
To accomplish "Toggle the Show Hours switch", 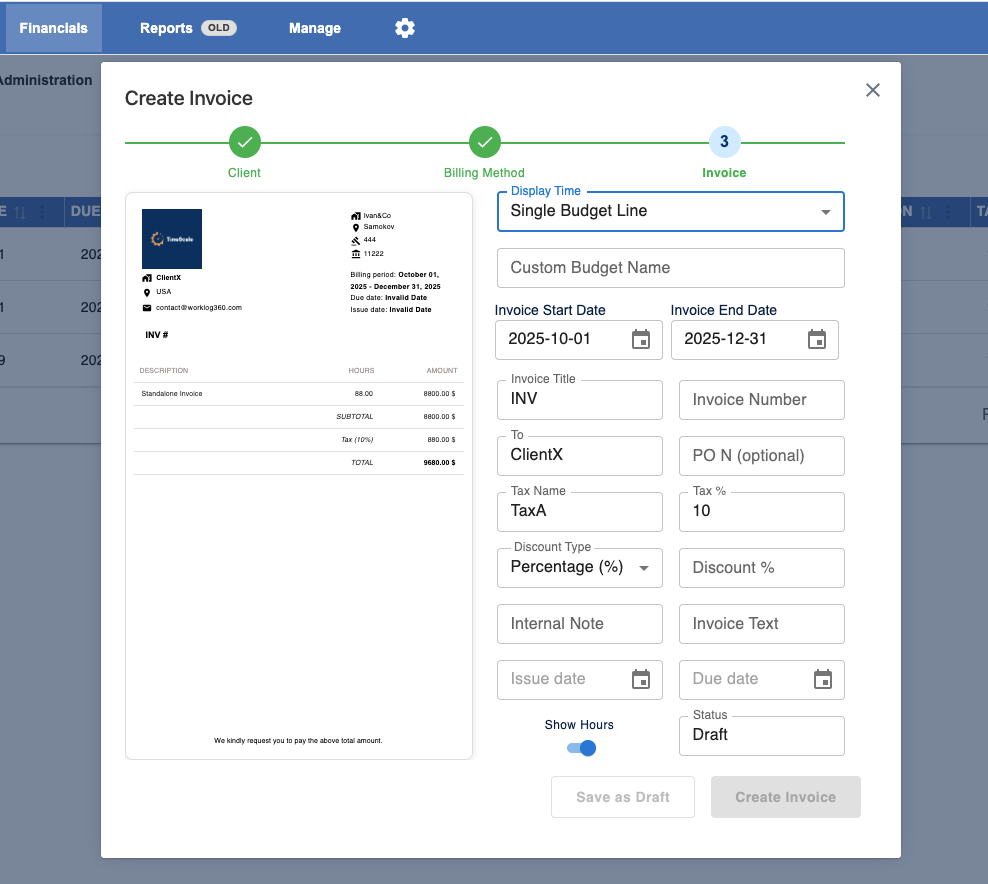I will click(581, 748).
